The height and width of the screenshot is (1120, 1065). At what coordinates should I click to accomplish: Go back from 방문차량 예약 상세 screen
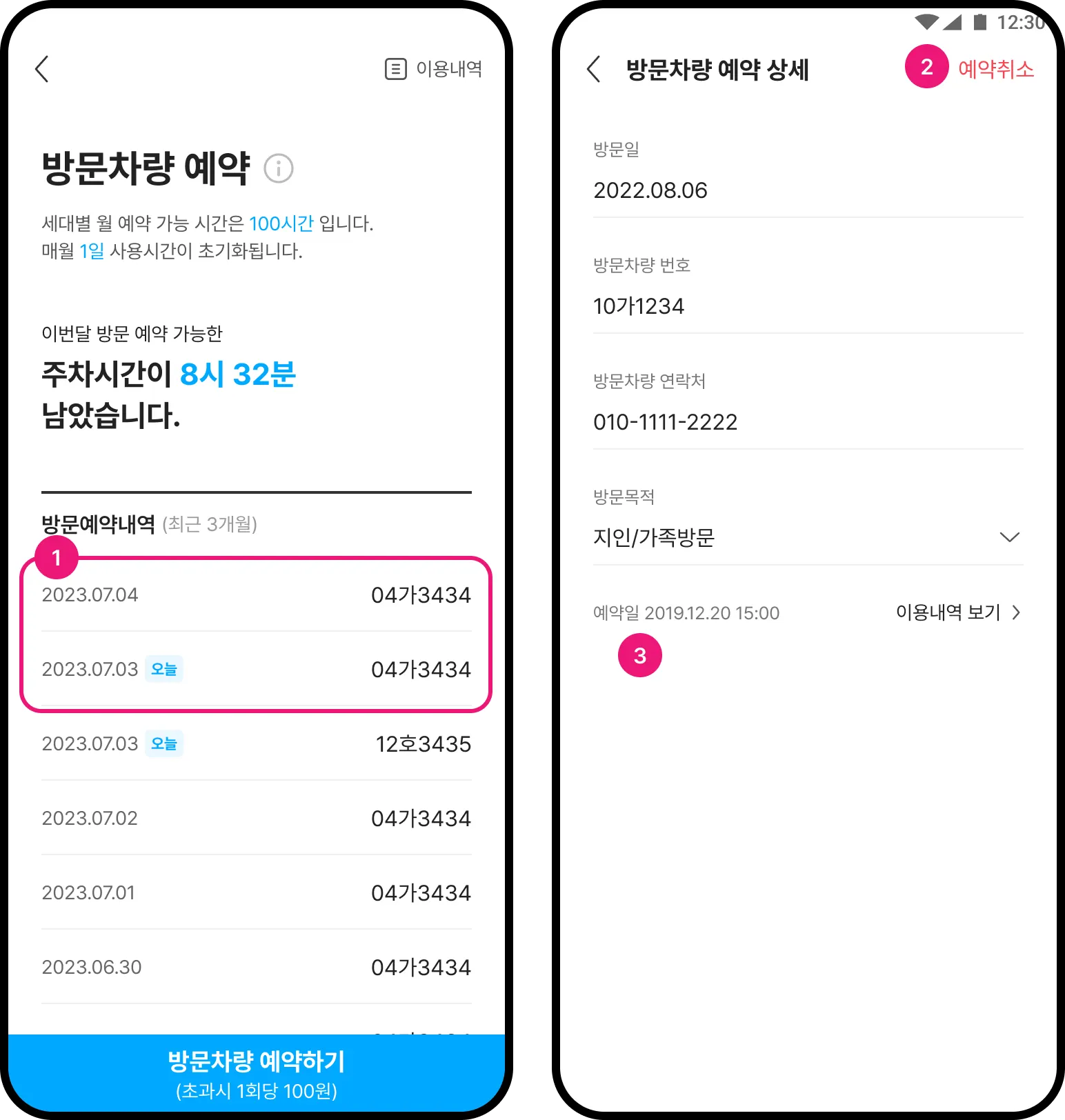(x=594, y=69)
